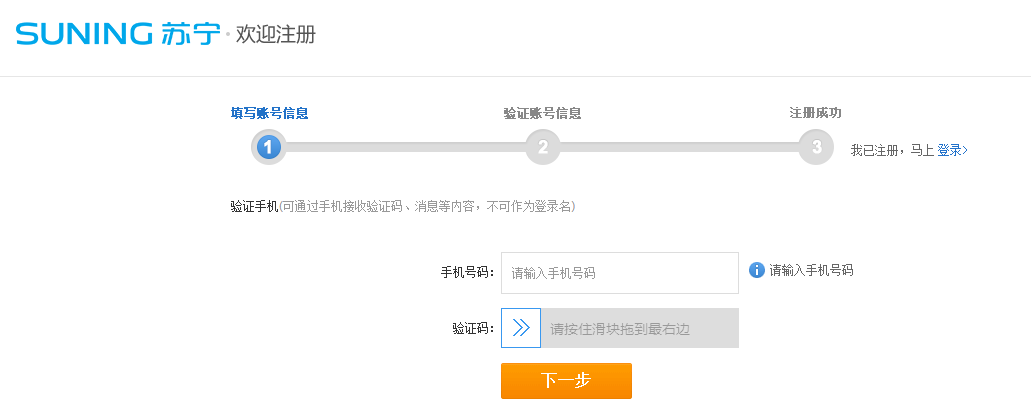Click the SUNING logo

click(83, 34)
